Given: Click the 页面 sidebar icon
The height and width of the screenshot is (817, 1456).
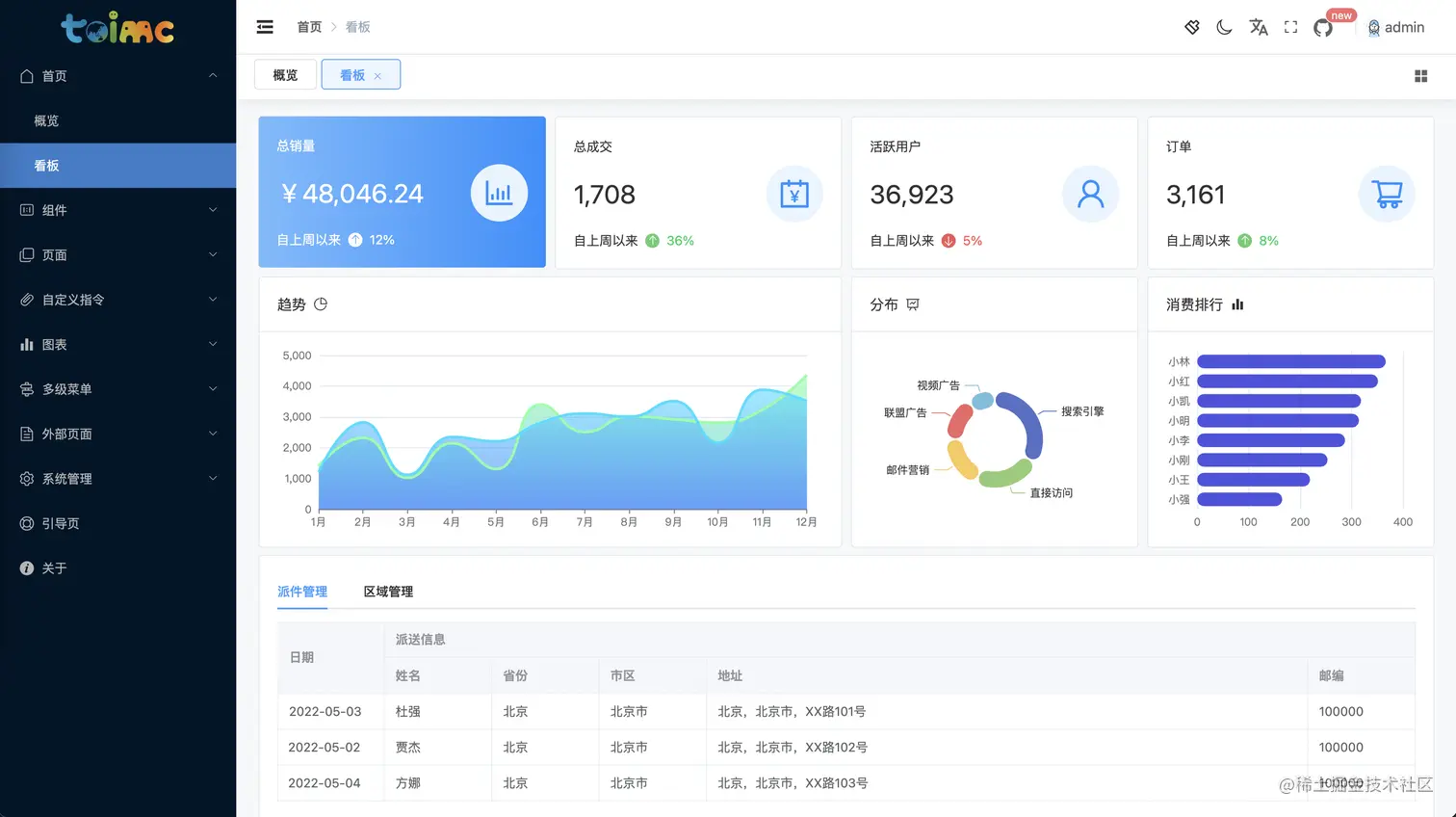Looking at the screenshot, I should (27, 254).
